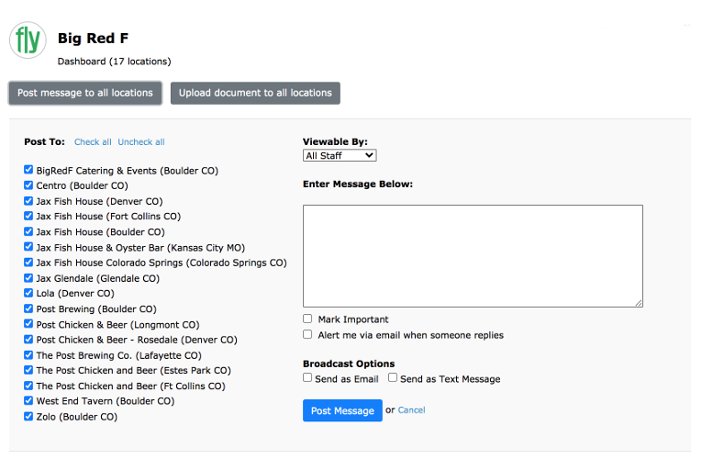This screenshot has width=702, height=459.
Task: Click the Zolo (Boulder CO) label
Action: point(77,417)
